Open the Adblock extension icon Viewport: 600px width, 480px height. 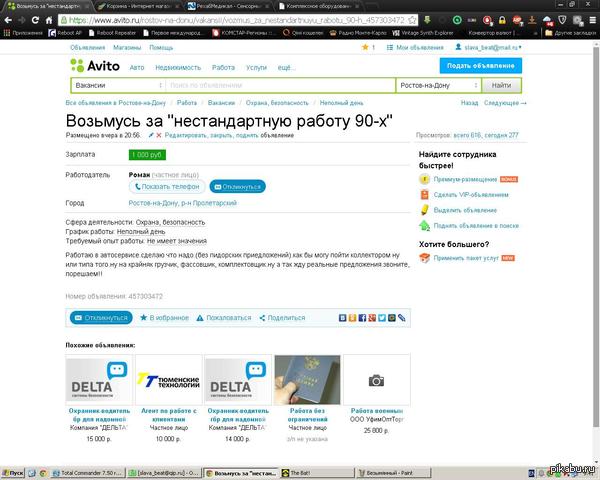517,20
